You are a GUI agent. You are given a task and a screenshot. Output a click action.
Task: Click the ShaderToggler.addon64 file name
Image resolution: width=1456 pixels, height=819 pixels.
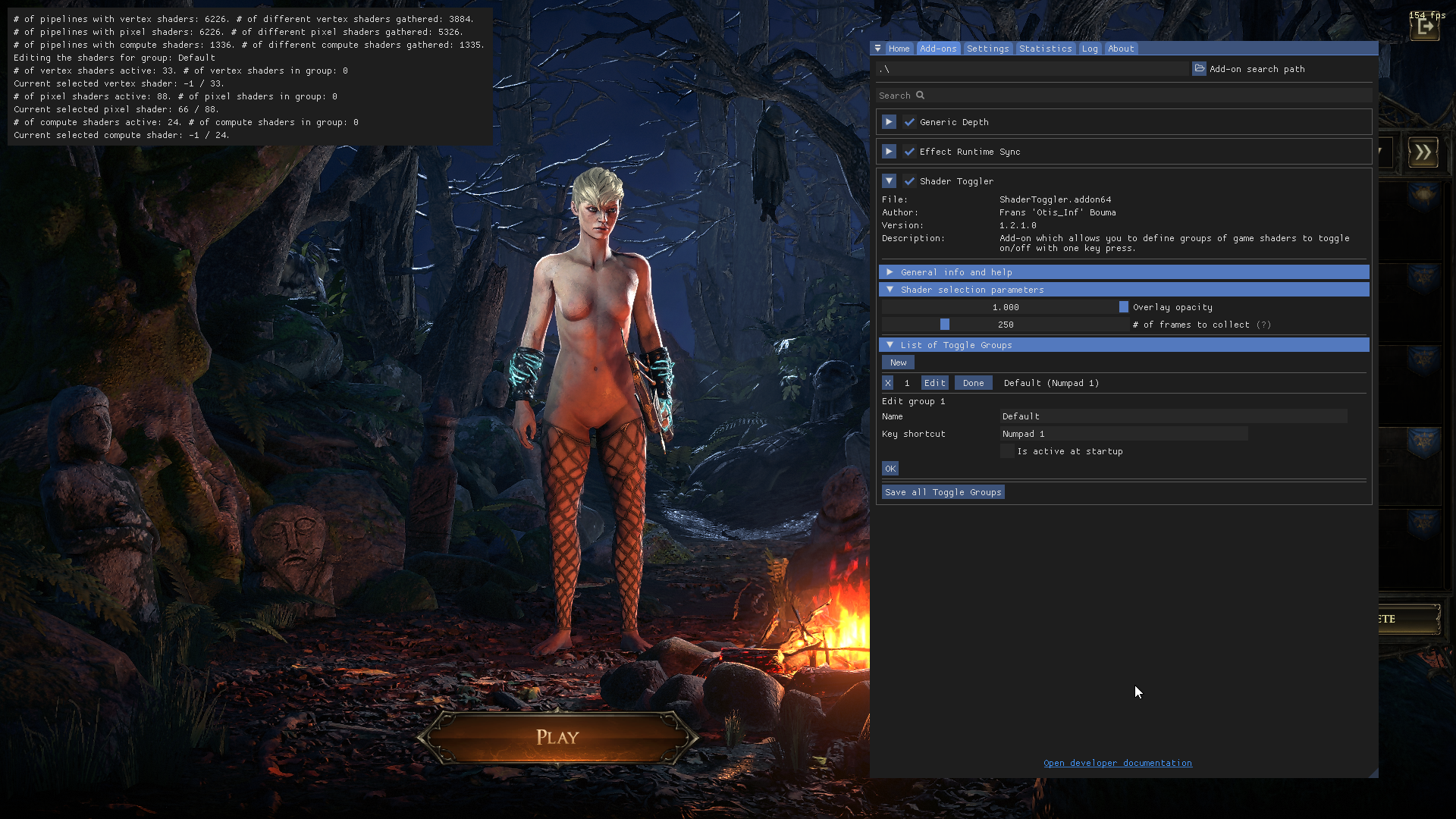1055,199
